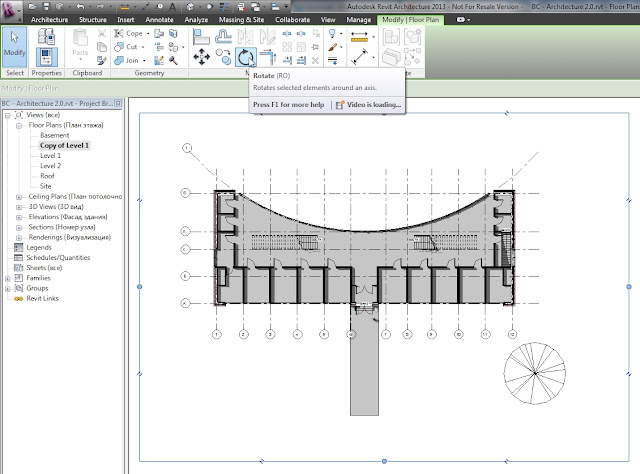Click the Match Type Properties icon
Image resolution: width=640 pixels, height=474 pixels.
click(102, 60)
